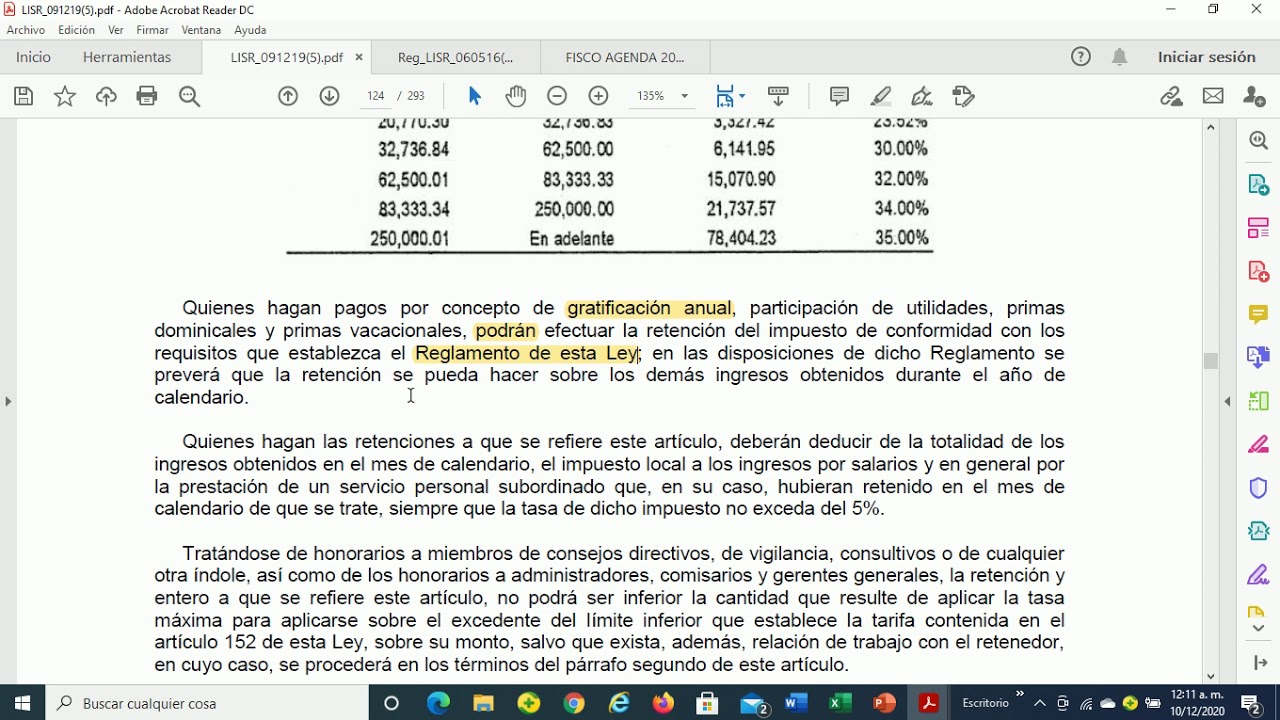Open the Edición menu
The height and width of the screenshot is (720, 1280).
coord(76,30)
